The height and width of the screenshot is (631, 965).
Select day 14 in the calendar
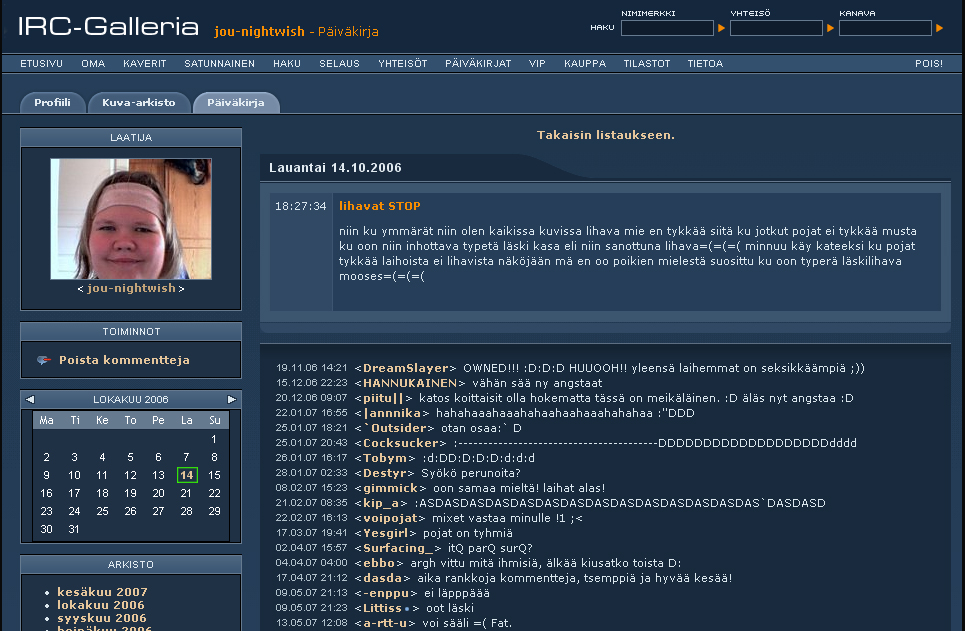click(186, 475)
